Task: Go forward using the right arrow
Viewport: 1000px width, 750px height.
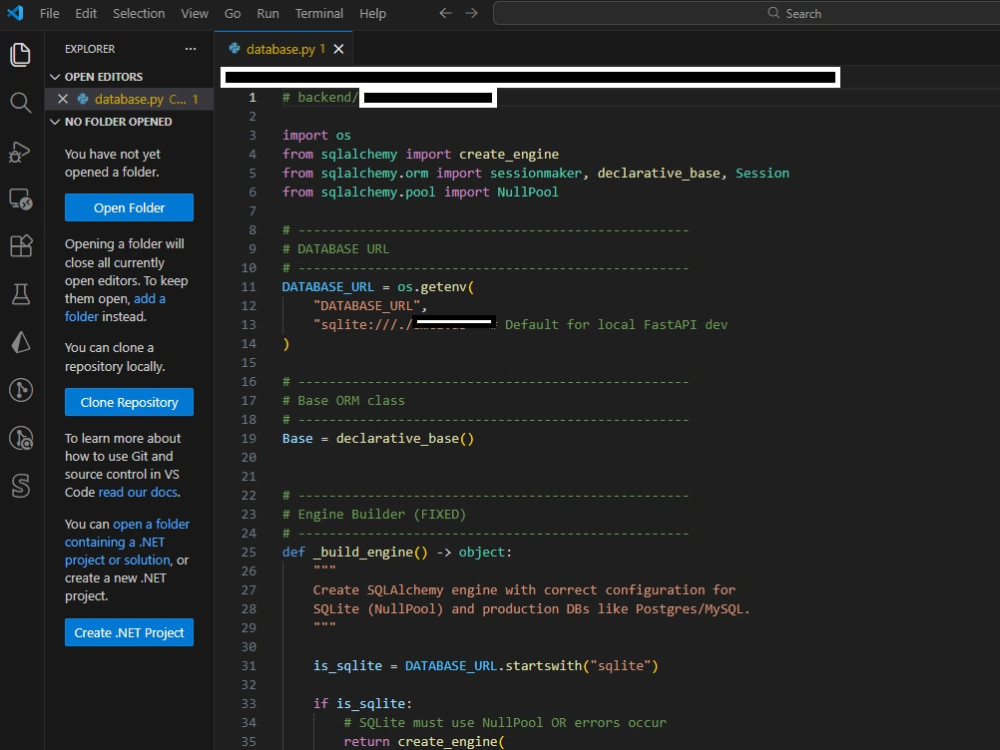Action: pos(471,13)
